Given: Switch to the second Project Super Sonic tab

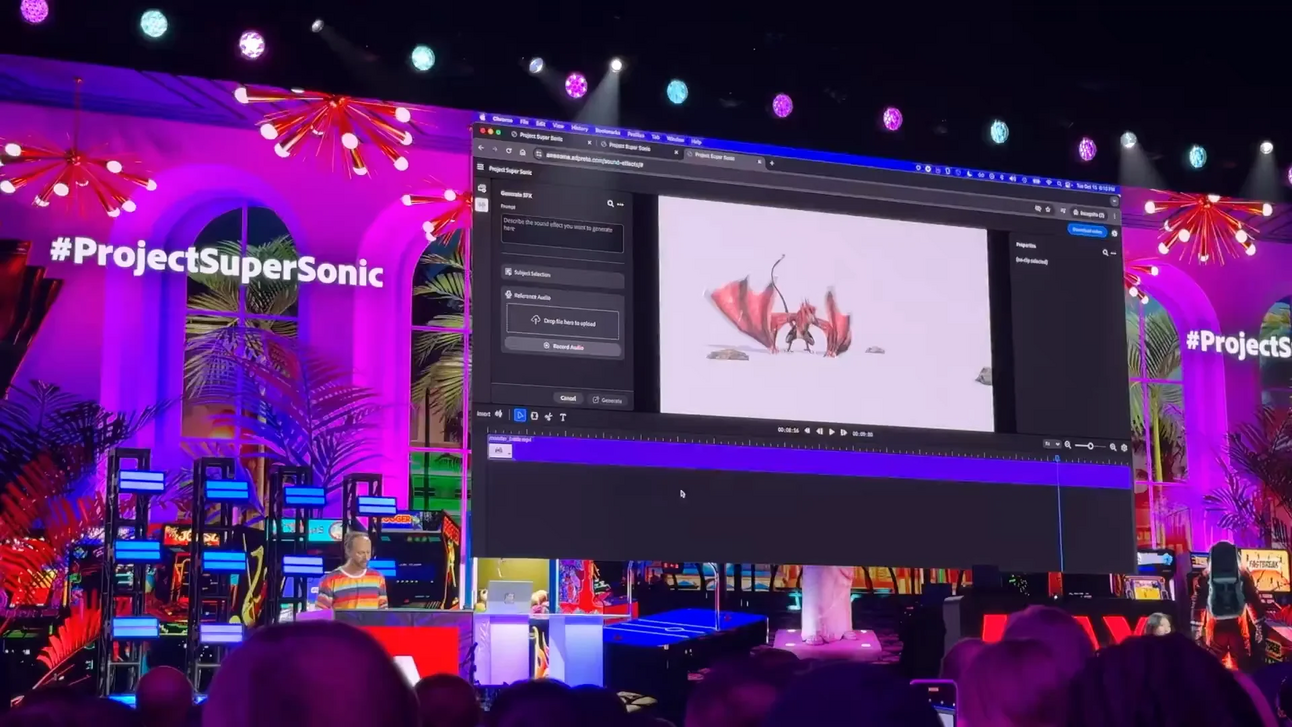Looking at the screenshot, I should 630,147.
